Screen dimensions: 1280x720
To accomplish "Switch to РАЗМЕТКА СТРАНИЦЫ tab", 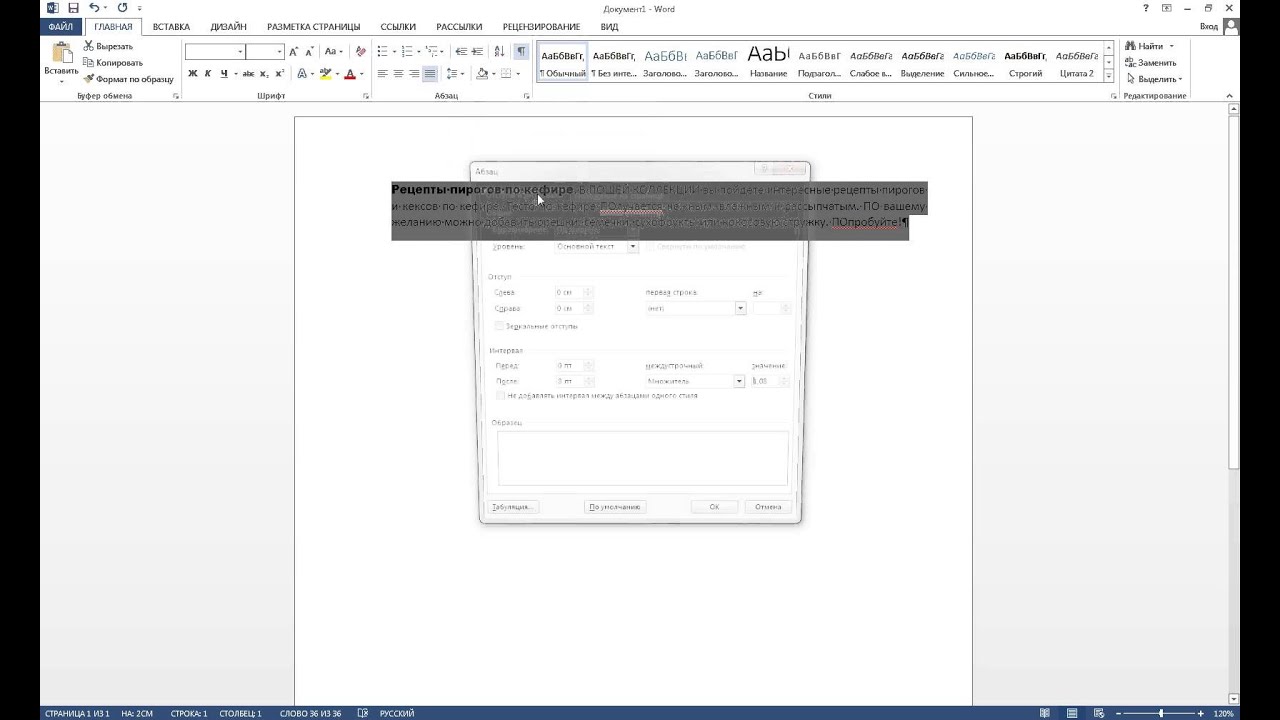I will pos(313,26).
